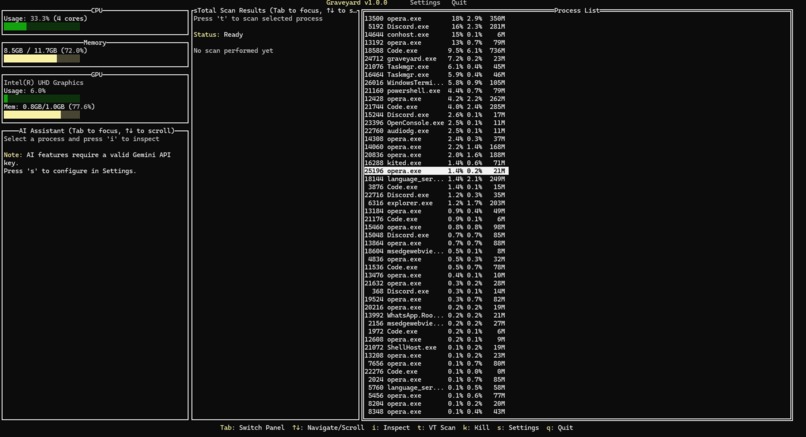Select Taskmgr.exe row at 6.1% CPU
The width and height of the screenshot is (806, 437).
pyautogui.click(x=435, y=66)
